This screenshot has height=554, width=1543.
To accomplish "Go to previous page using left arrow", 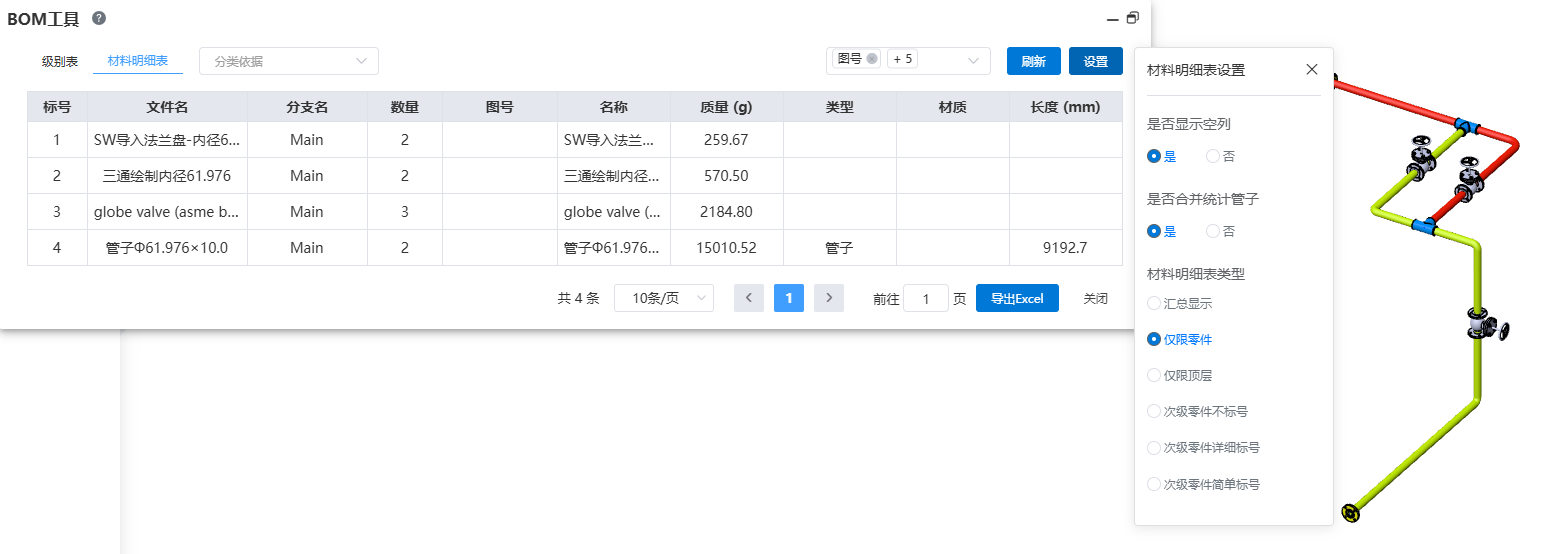I will 749,298.
